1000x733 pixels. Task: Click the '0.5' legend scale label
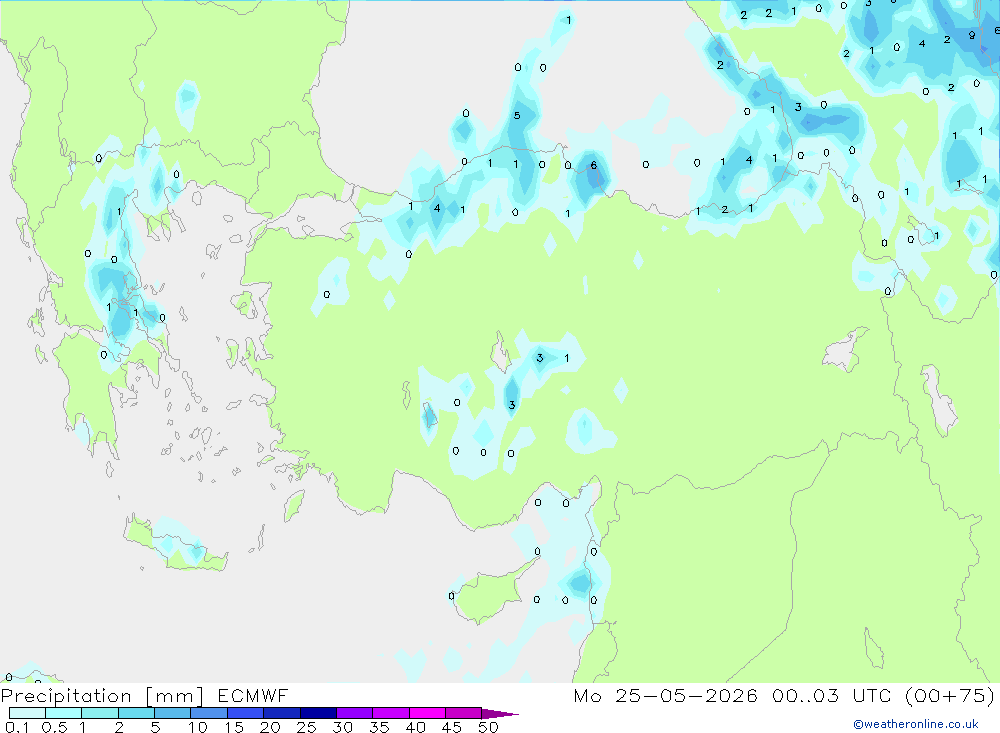point(54,727)
